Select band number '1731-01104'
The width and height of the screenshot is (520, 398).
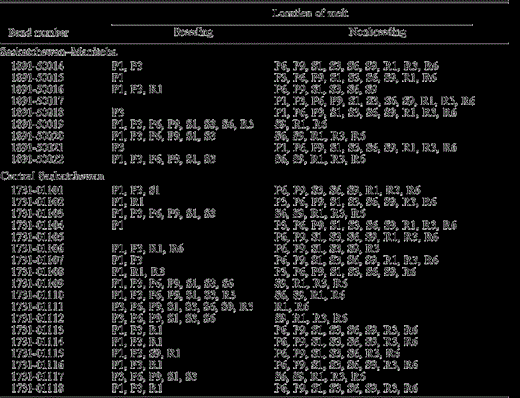click(37, 225)
